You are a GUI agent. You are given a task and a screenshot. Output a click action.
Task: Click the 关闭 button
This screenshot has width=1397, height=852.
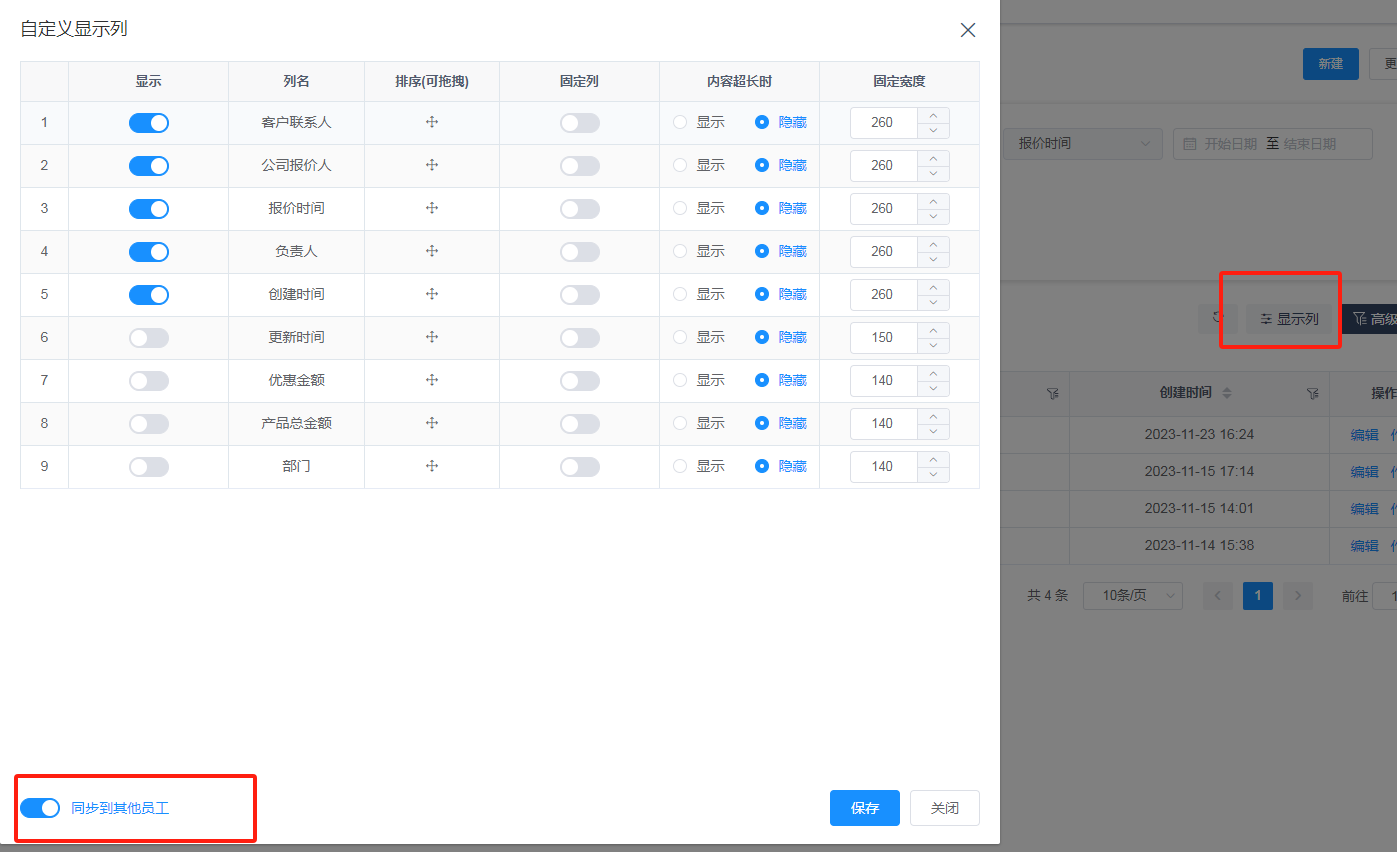(944, 808)
